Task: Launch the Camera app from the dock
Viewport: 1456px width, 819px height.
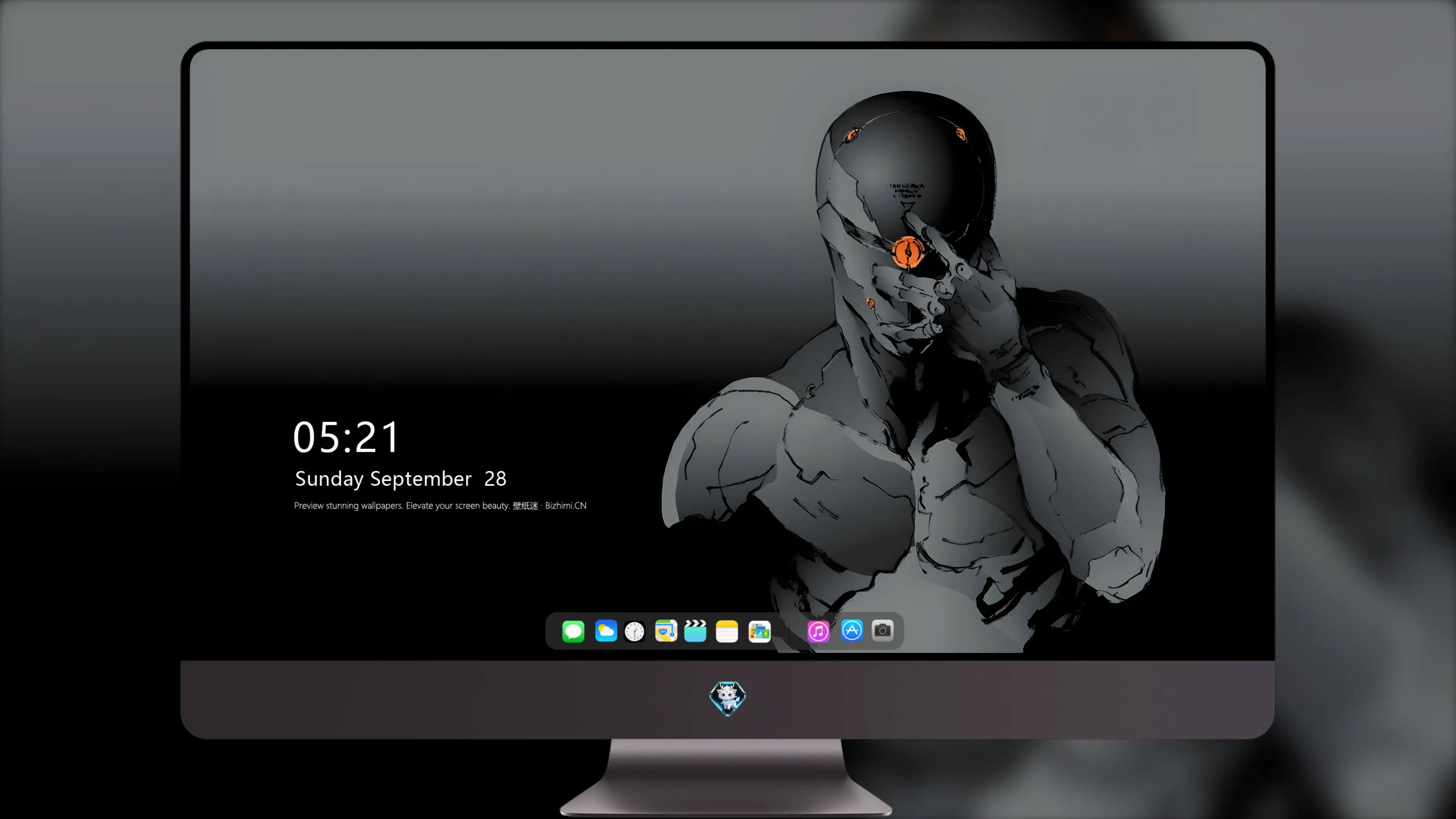Action: 882,631
